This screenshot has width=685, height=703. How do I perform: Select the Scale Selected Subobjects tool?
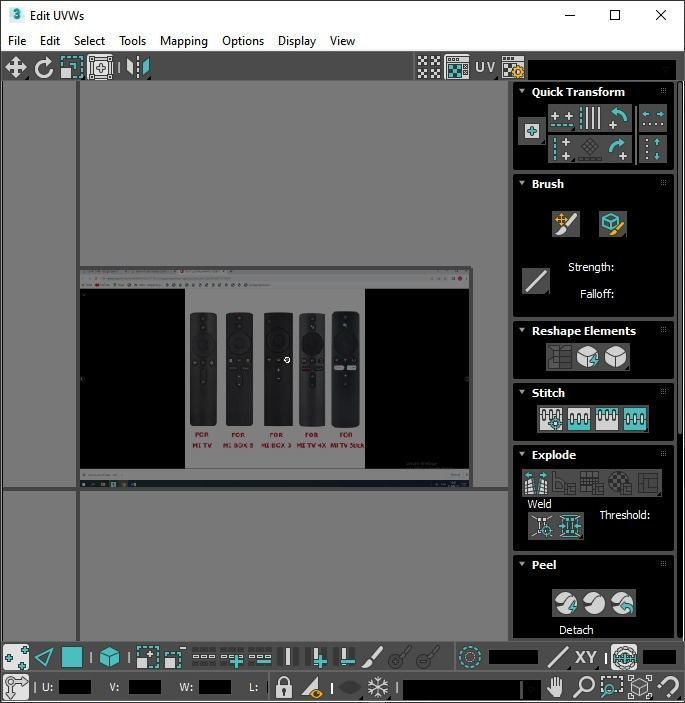72,68
